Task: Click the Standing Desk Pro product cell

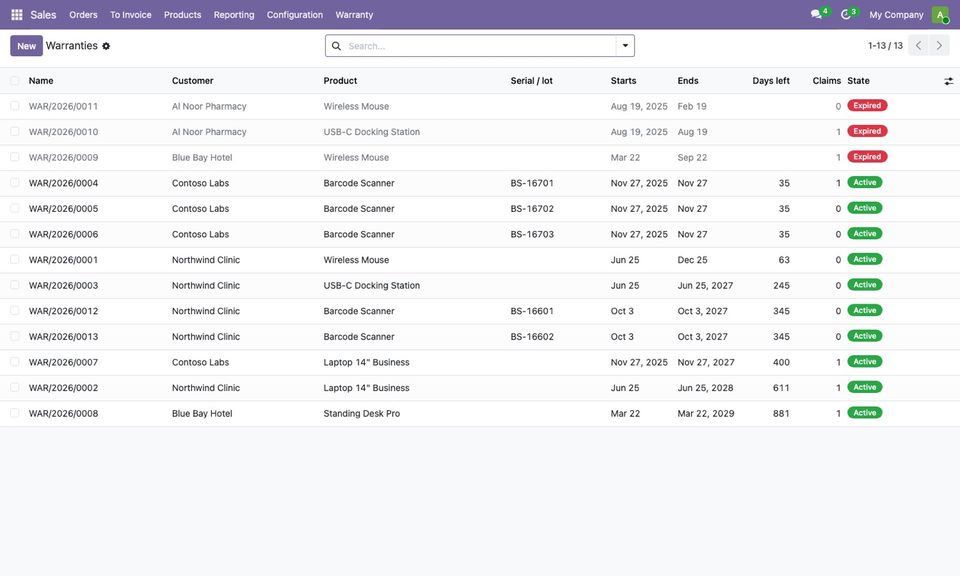Action: click(x=362, y=413)
